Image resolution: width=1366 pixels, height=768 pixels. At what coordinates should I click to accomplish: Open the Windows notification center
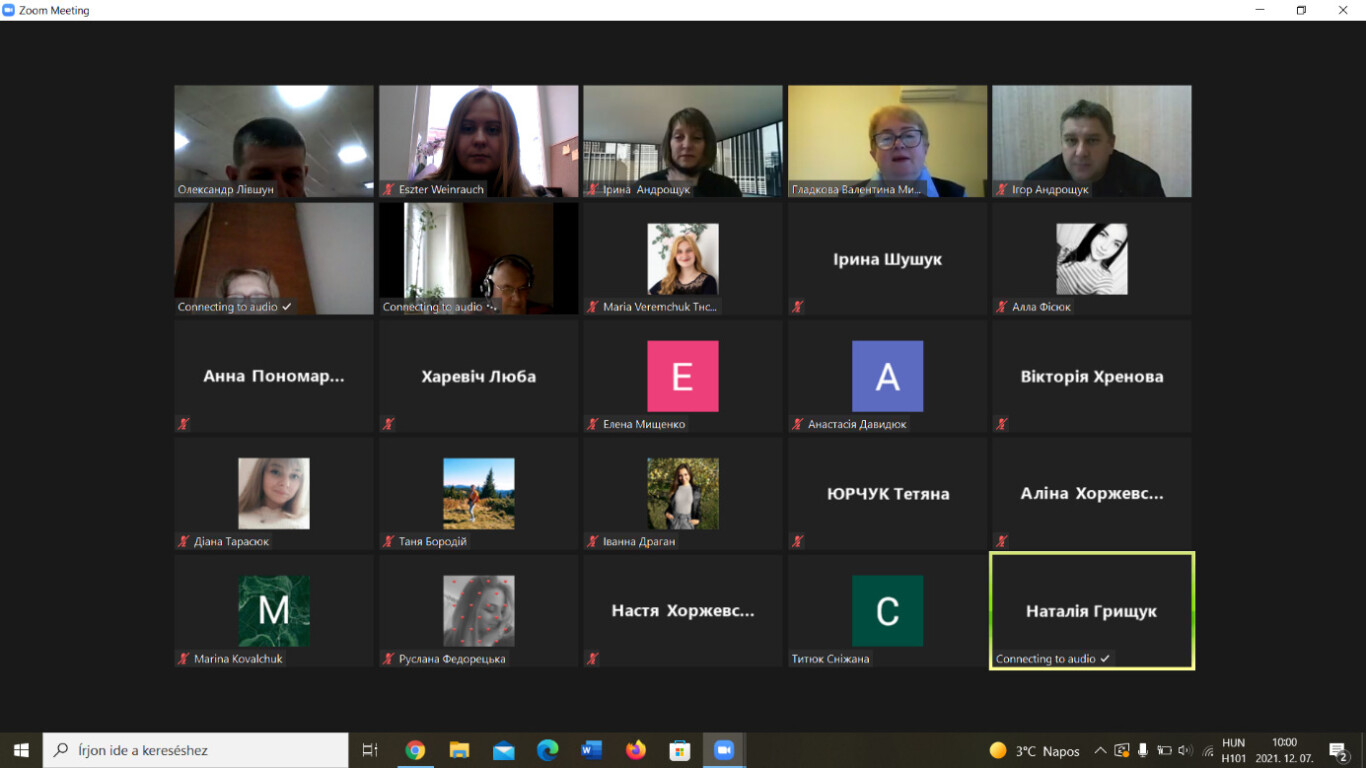pos(1339,750)
